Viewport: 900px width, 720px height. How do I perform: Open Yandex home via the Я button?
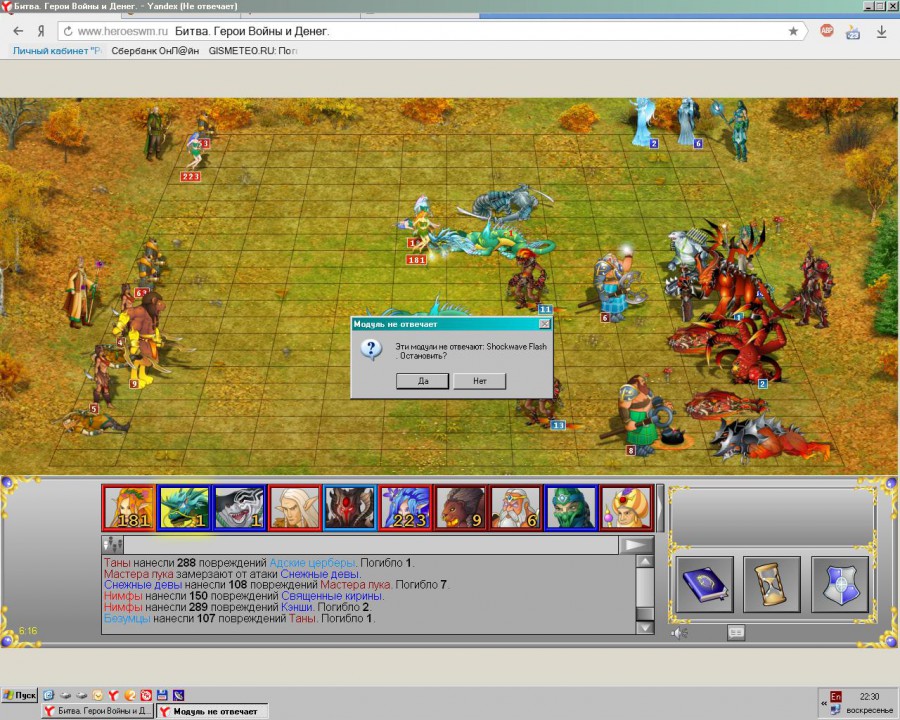41,31
